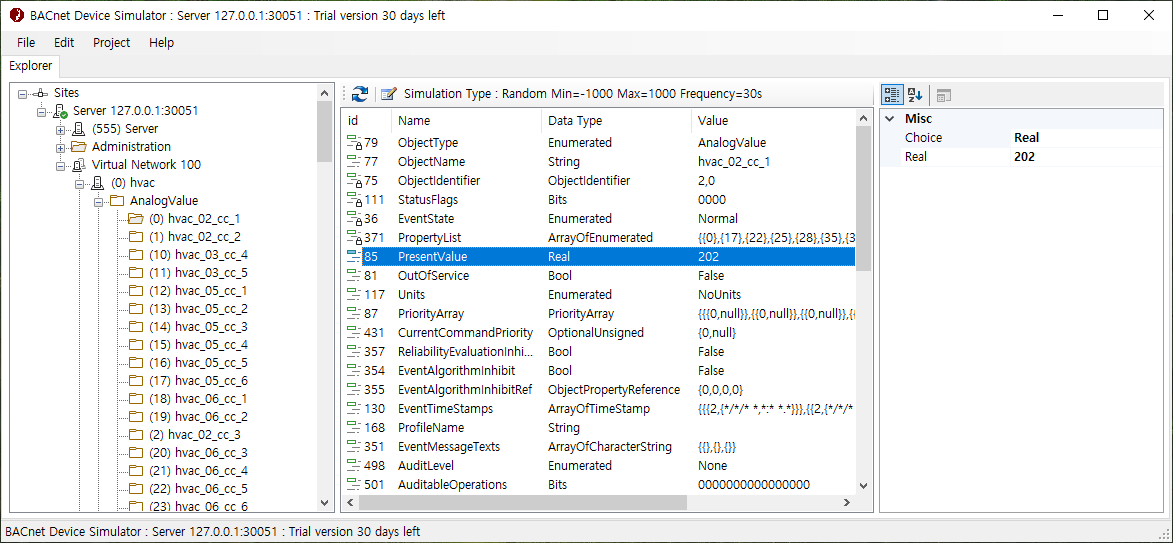The width and height of the screenshot is (1173, 543).
Task: Click the Server 127.0.0.1:30051 connected icon
Action: 60,111
